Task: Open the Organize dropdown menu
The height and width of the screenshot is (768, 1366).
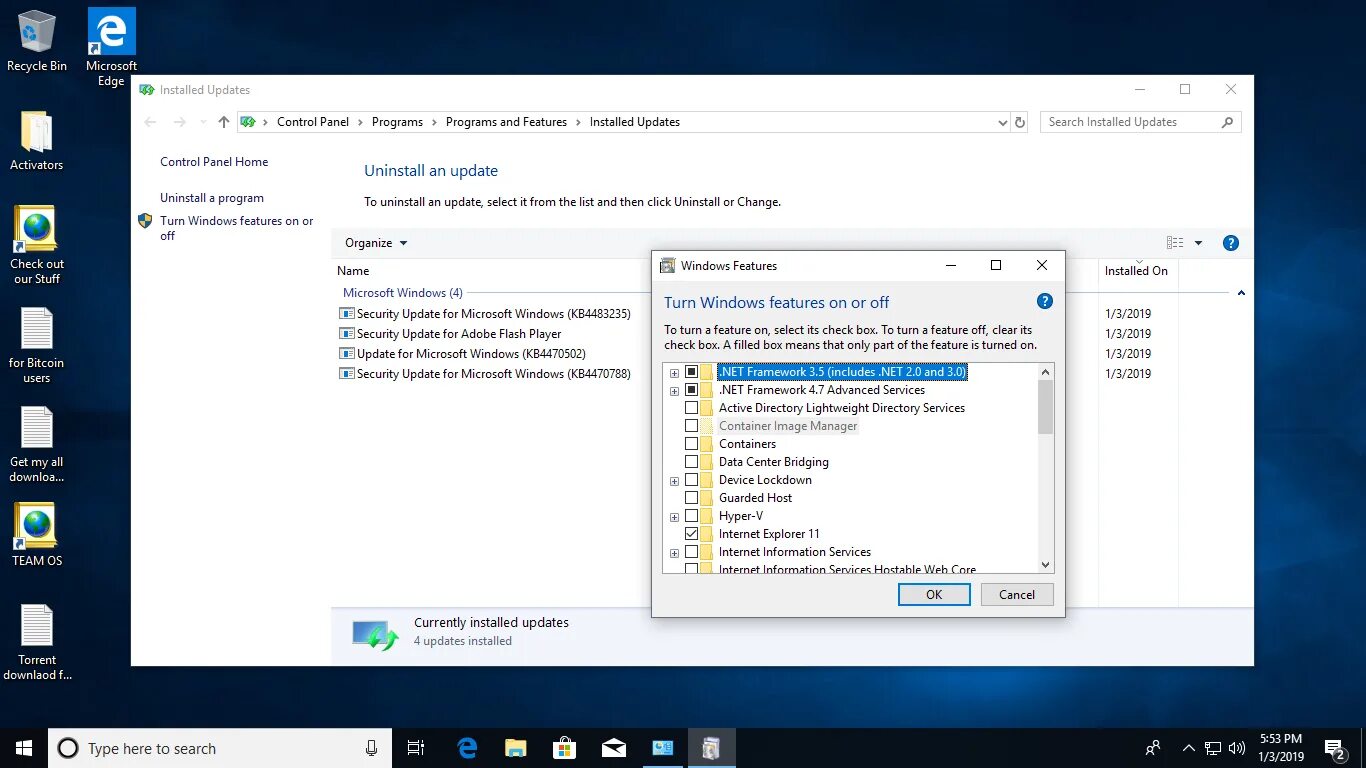Action: coord(376,243)
